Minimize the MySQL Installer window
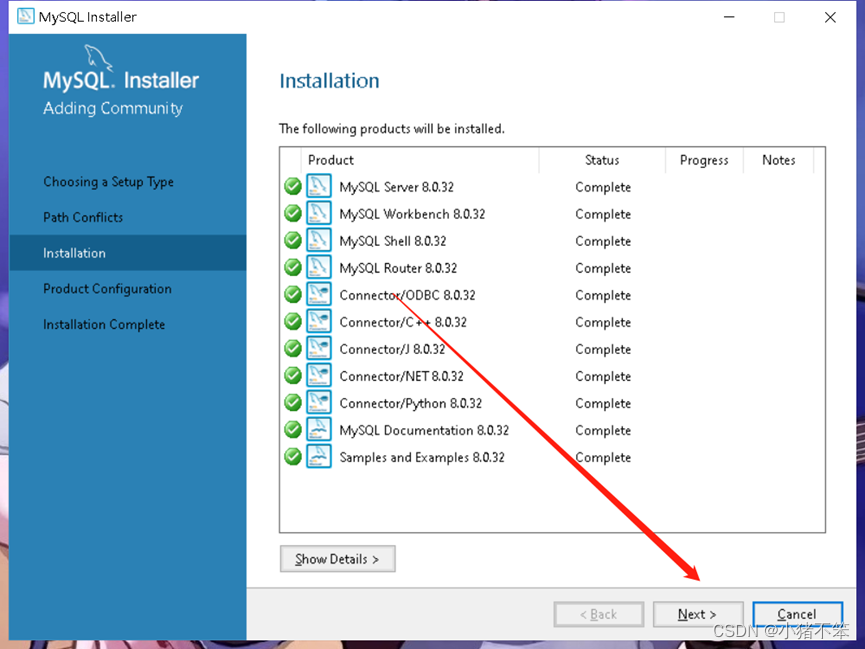The height and width of the screenshot is (649, 865). click(x=729, y=17)
